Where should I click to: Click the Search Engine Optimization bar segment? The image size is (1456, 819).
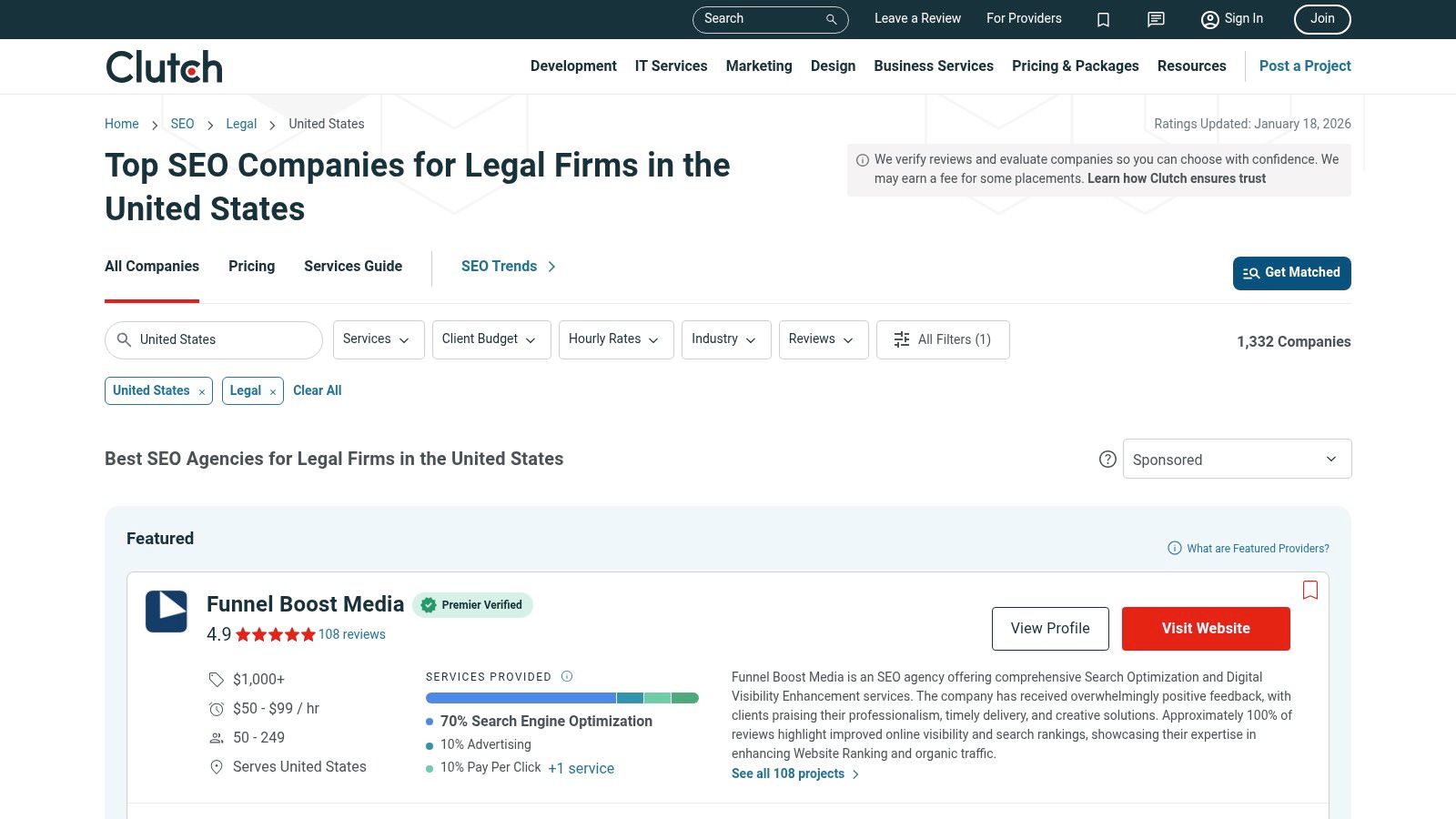519,697
